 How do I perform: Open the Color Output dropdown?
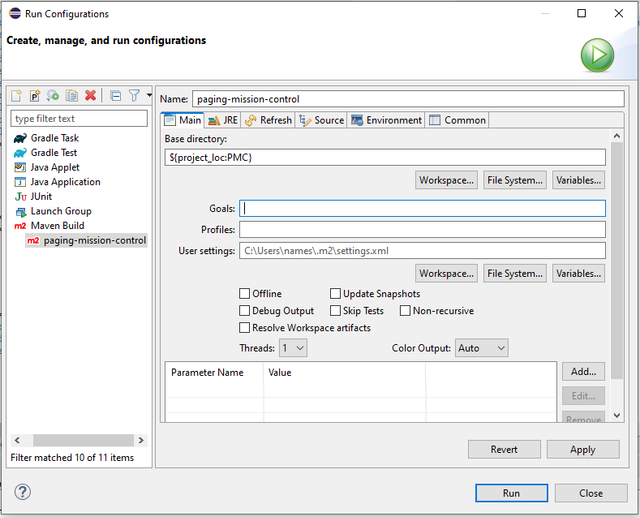(482, 348)
